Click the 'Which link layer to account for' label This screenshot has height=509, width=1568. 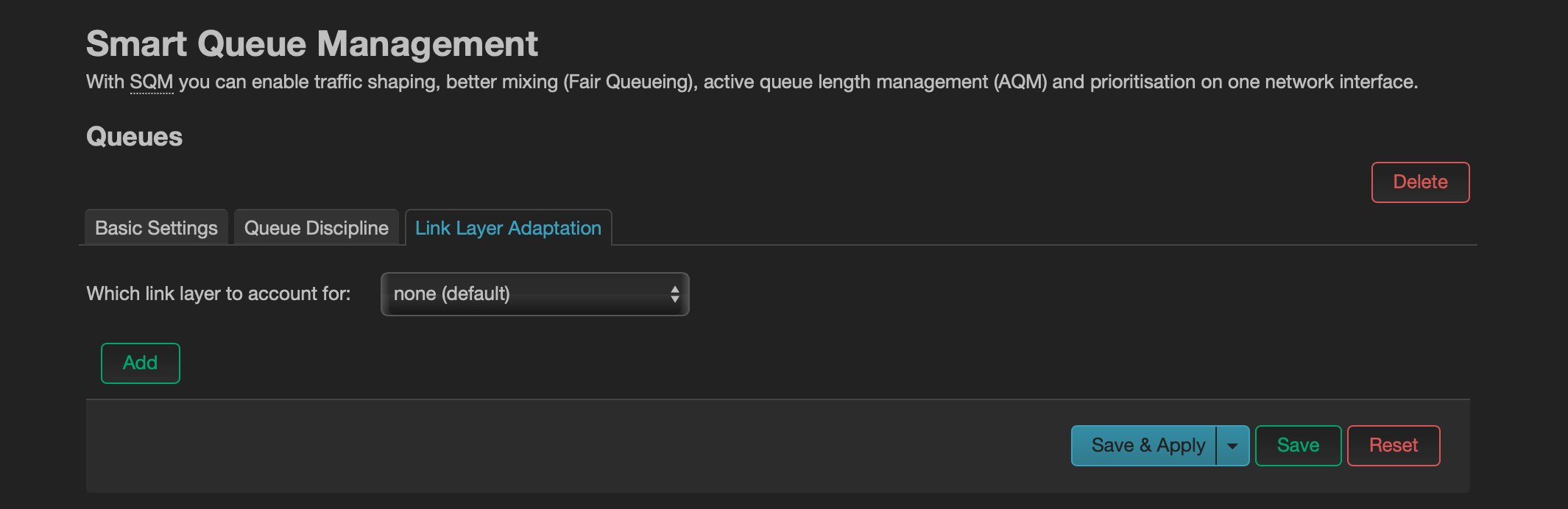click(219, 293)
